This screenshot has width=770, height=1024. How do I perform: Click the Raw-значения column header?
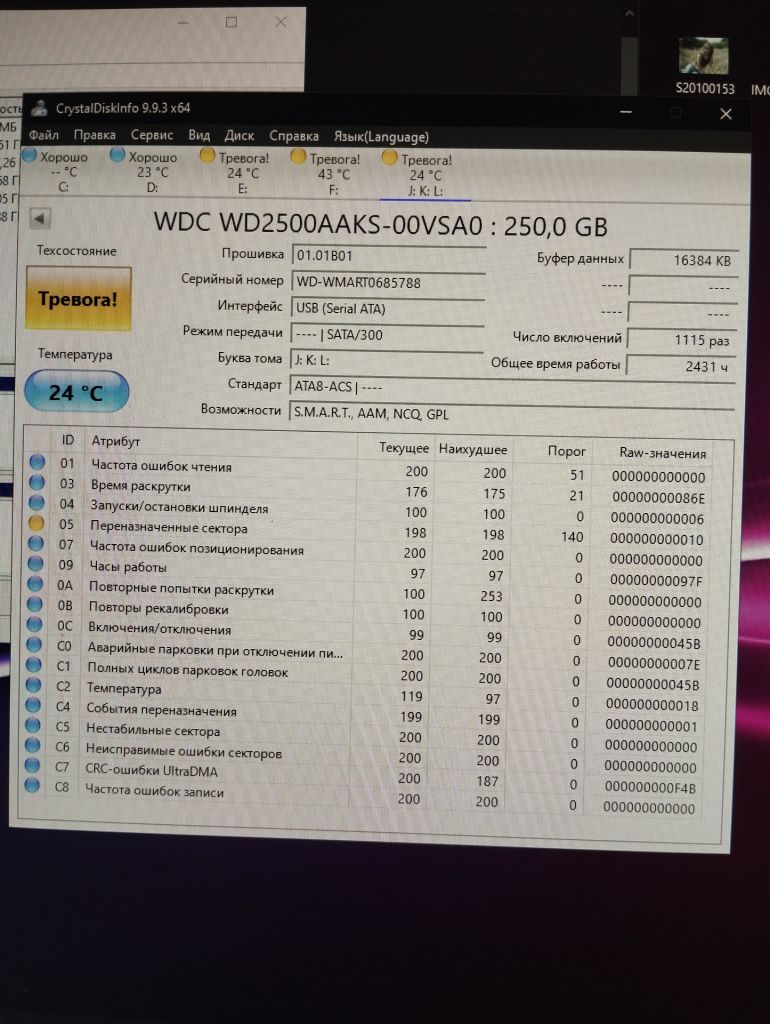tap(662, 453)
